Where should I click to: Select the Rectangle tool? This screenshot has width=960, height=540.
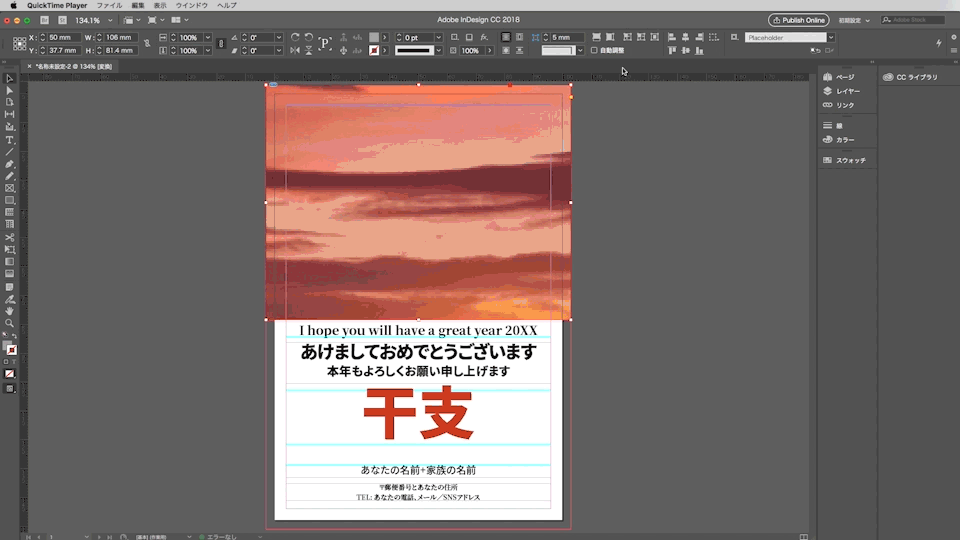(x=9, y=201)
